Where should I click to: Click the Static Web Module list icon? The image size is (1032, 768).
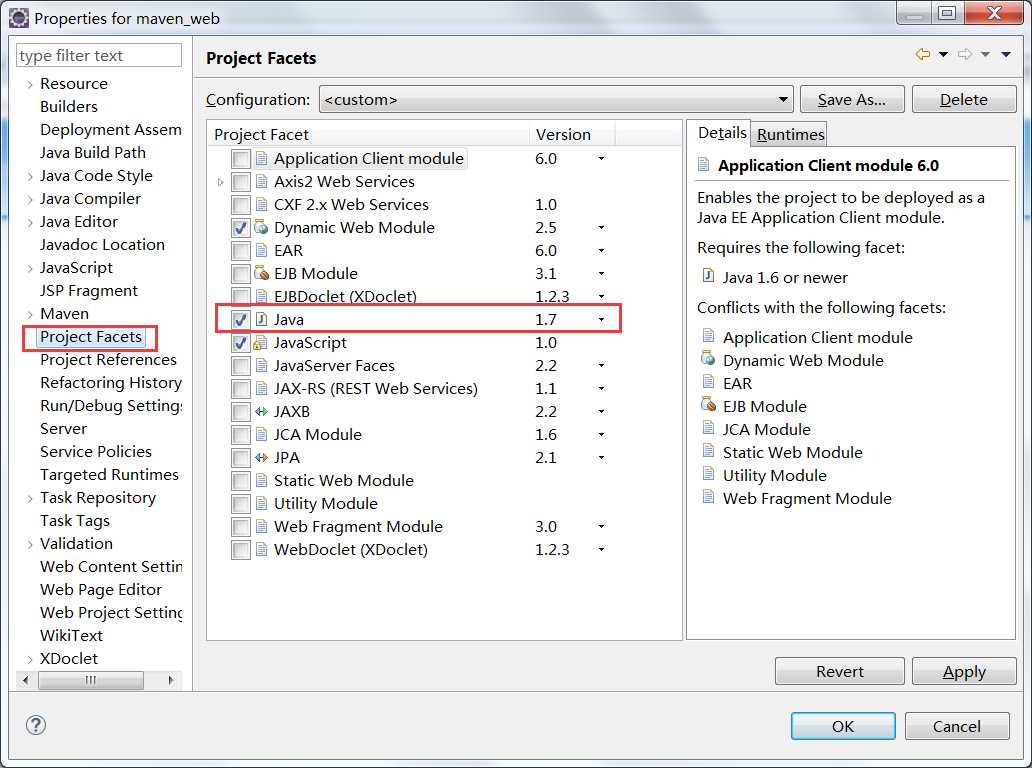pos(261,481)
